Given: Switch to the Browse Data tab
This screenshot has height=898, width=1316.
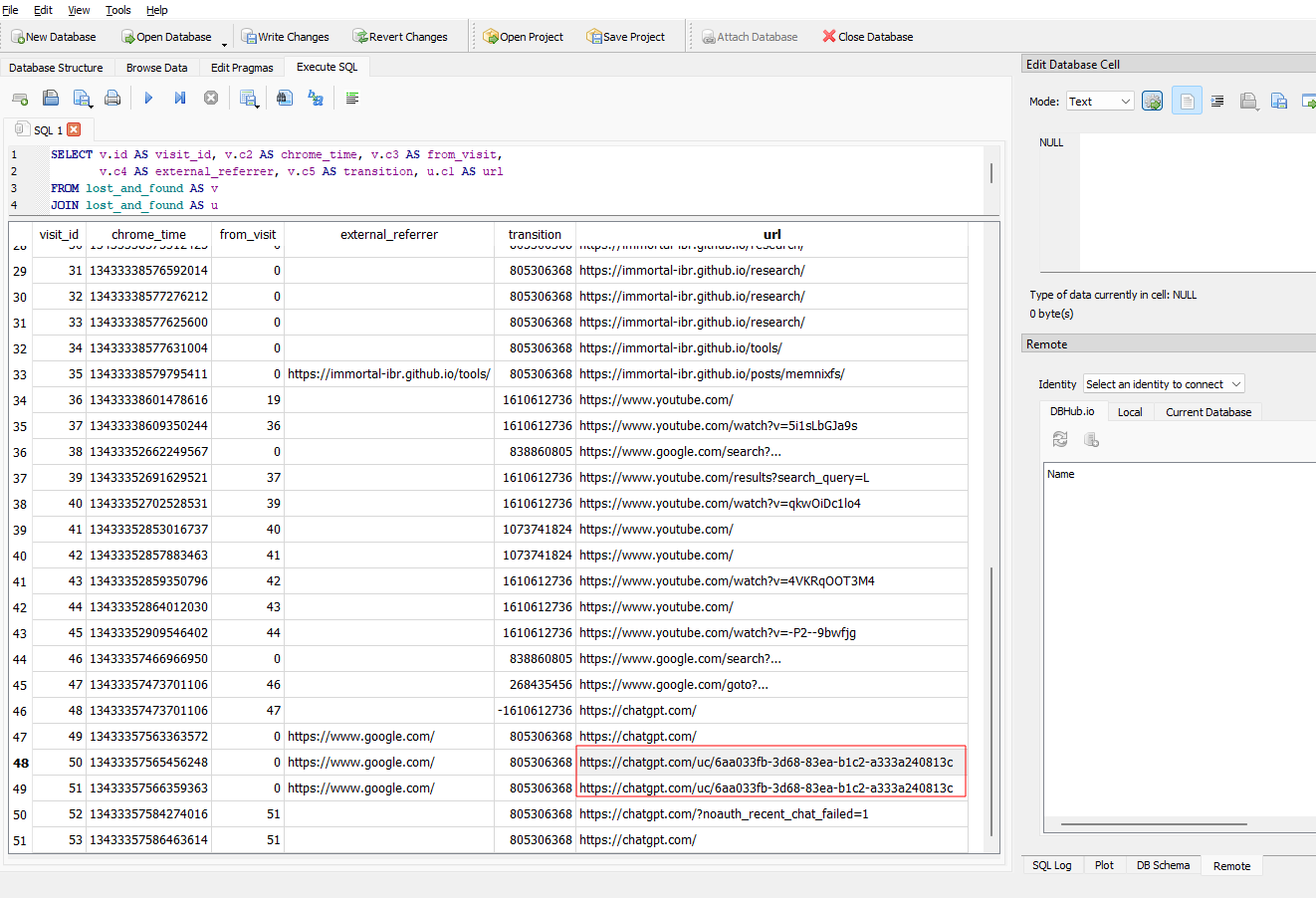Looking at the screenshot, I should coord(156,68).
